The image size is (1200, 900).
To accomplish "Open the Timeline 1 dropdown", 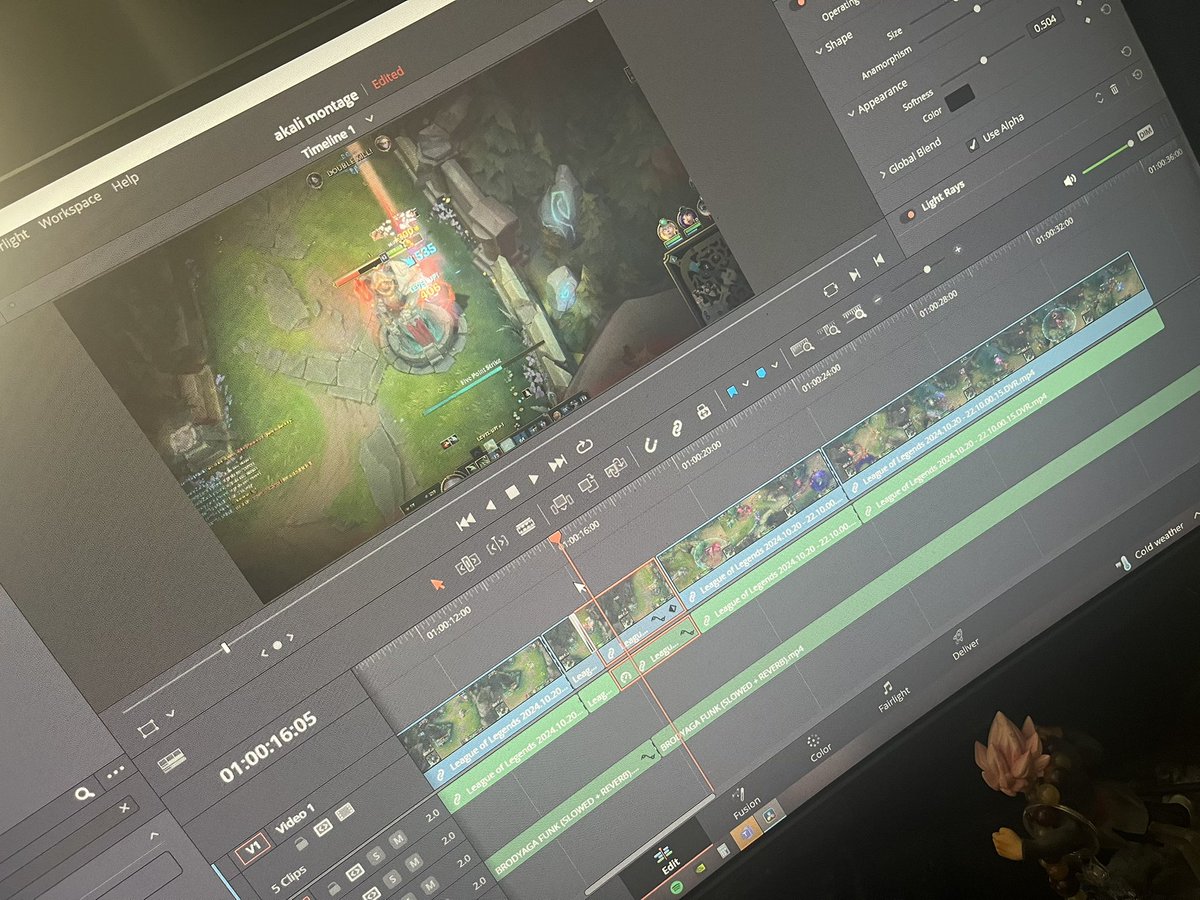I will pos(370,118).
